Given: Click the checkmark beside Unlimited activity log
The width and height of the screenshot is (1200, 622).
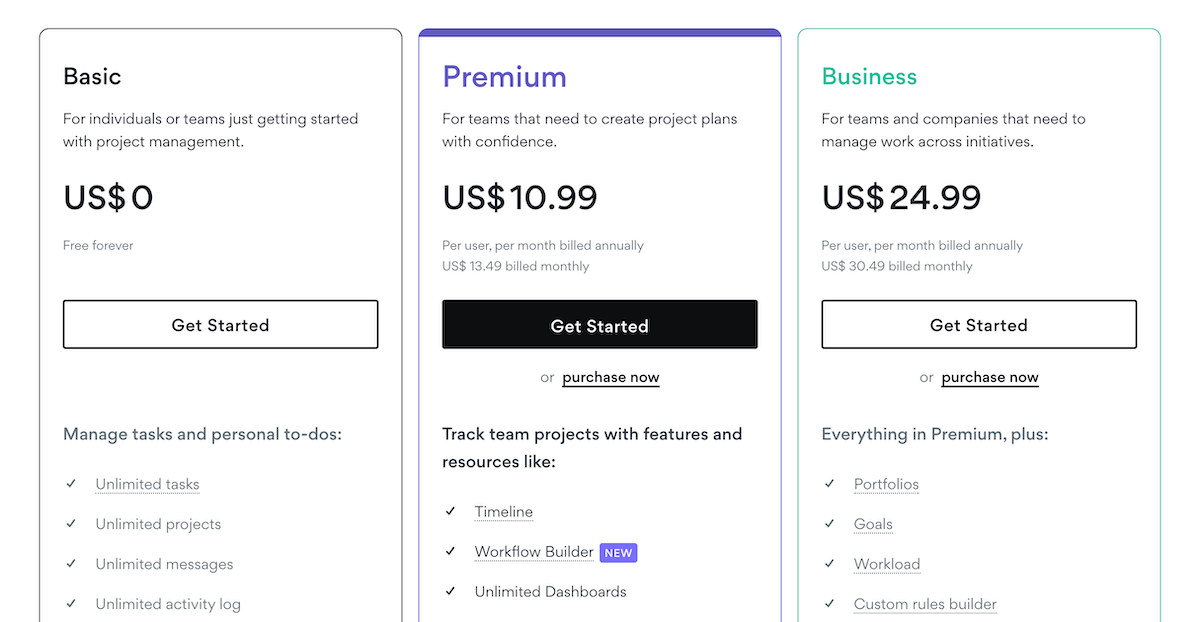Looking at the screenshot, I should click(71, 604).
